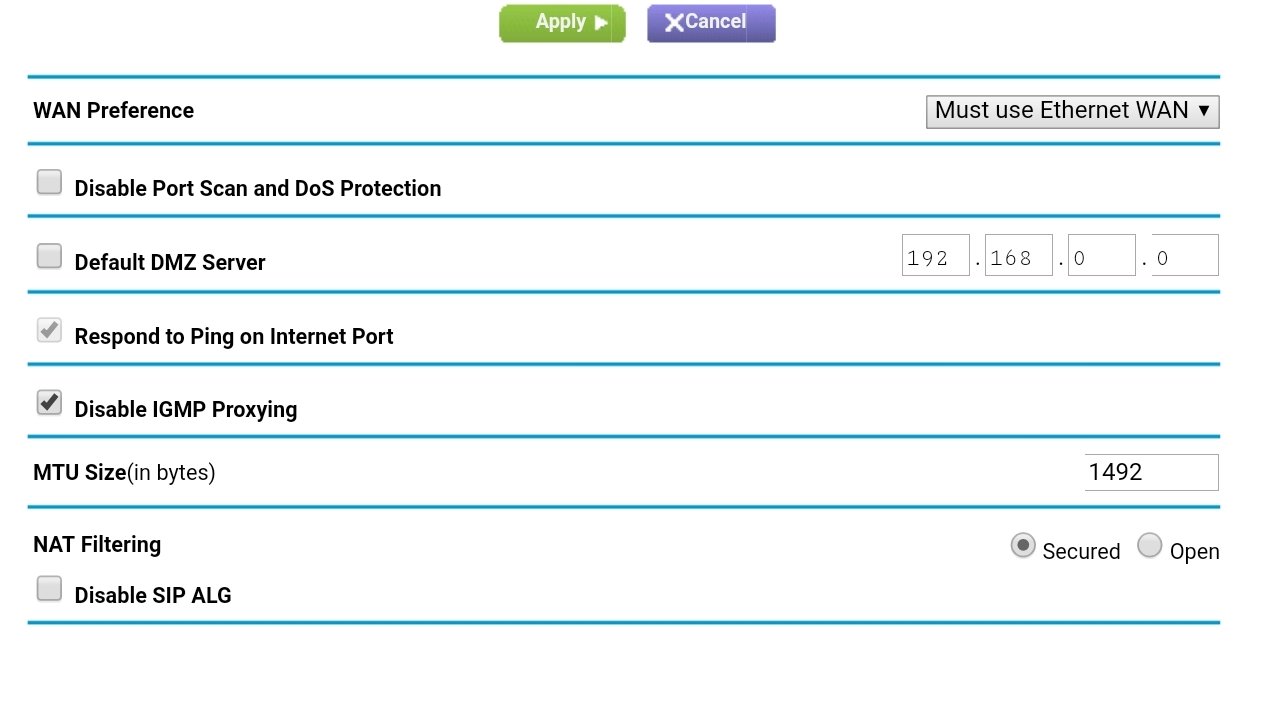Click the Disable IGMP Proxying label
The width and height of the screenshot is (1272, 714).
click(x=186, y=410)
